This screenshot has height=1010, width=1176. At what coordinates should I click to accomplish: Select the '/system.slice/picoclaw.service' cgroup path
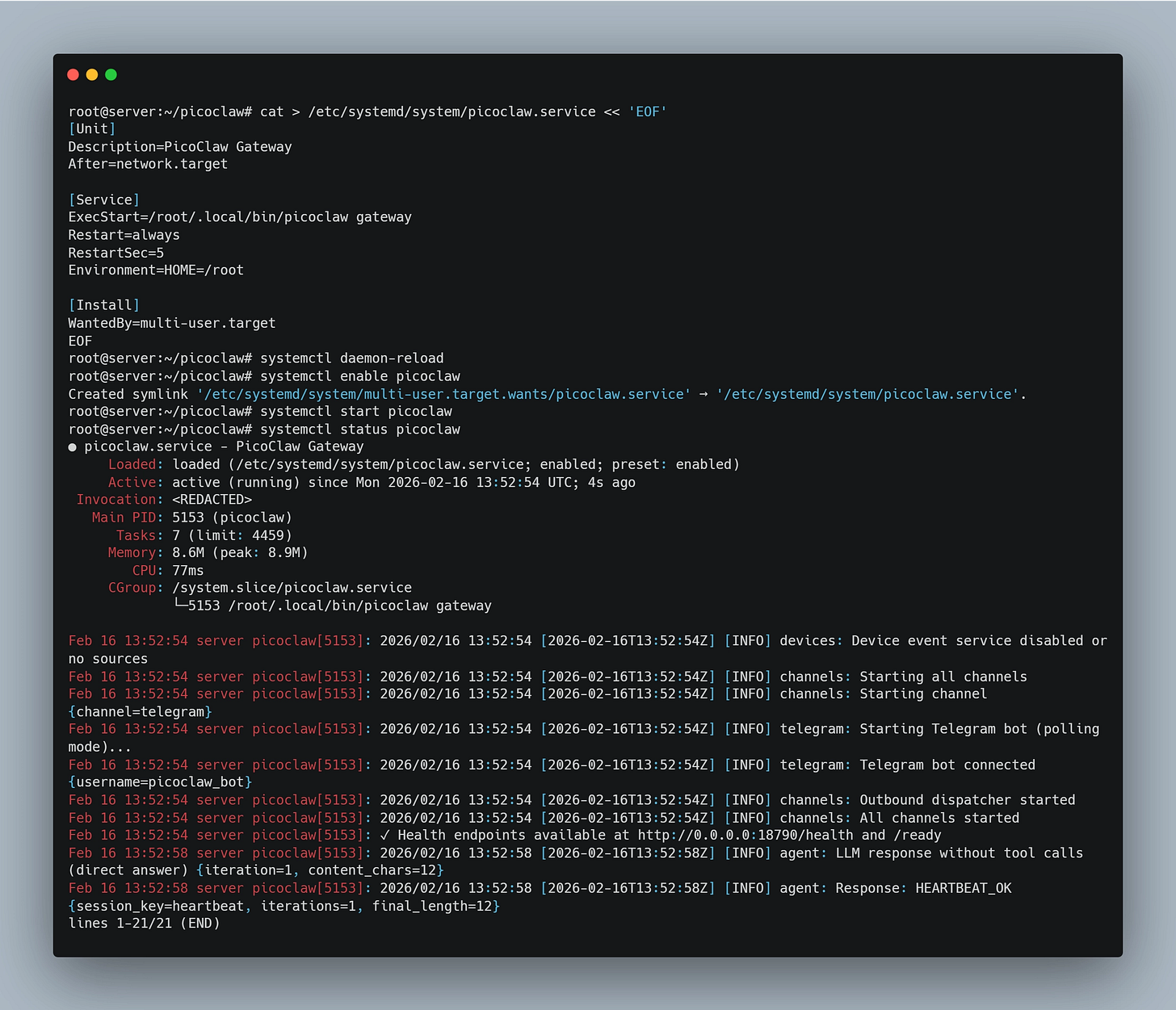pos(292,588)
